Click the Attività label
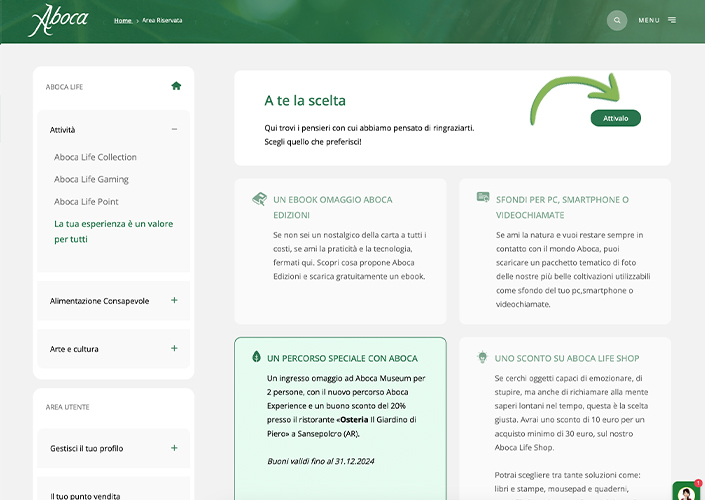Image resolution: width=705 pixels, height=500 pixels. point(62,130)
